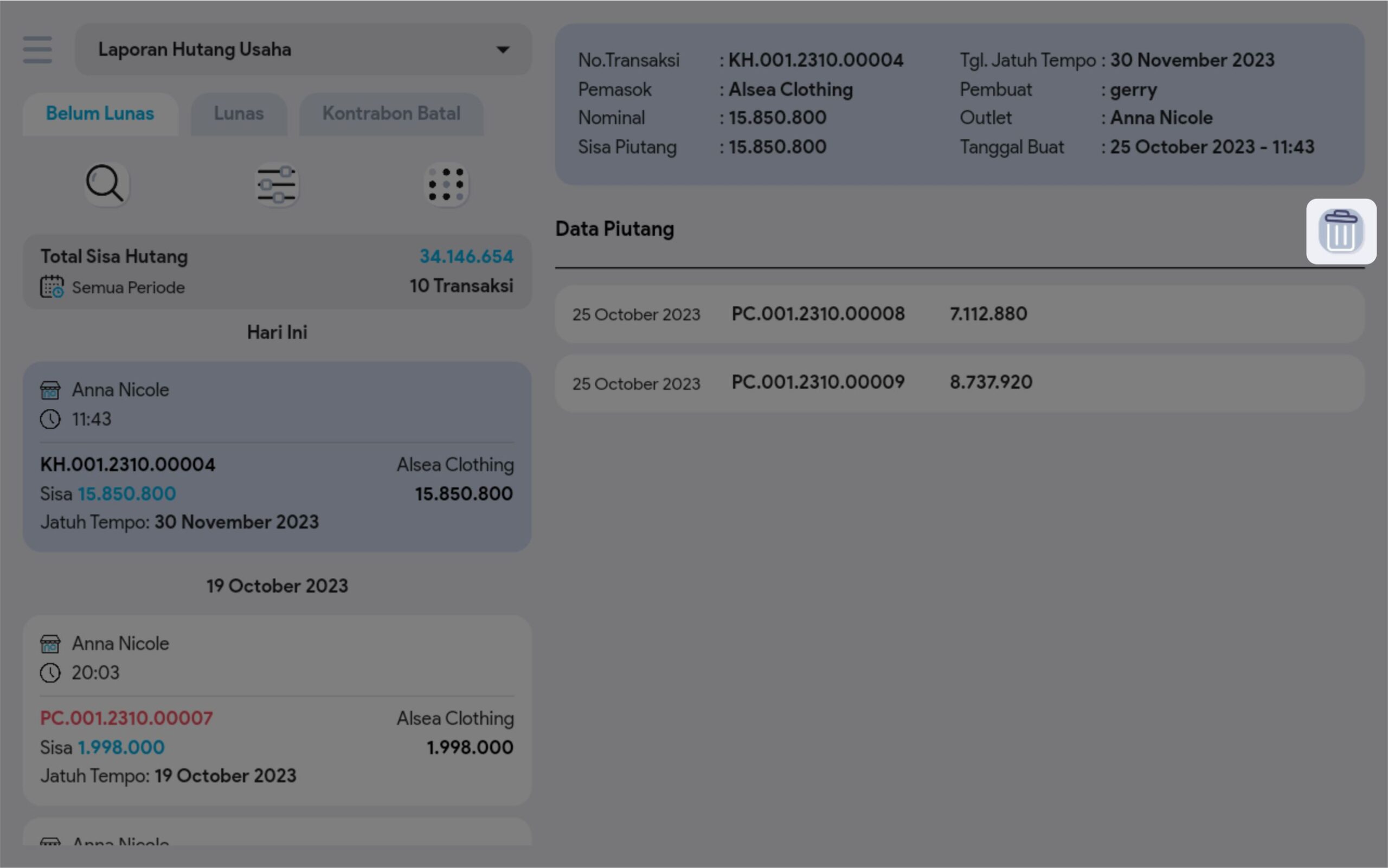This screenshot has height=868, width=1388.
Task: Click the search magnifier icon
Action: [x=105, y=184]
